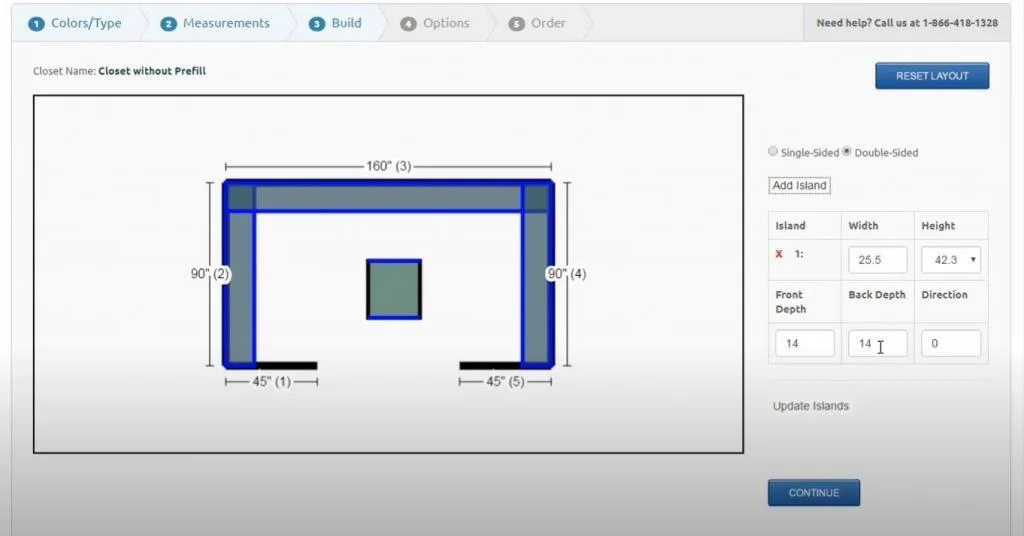1024x536 pixels.
Task: Click the 90" (4) right wall label
Action: point(566,273)
